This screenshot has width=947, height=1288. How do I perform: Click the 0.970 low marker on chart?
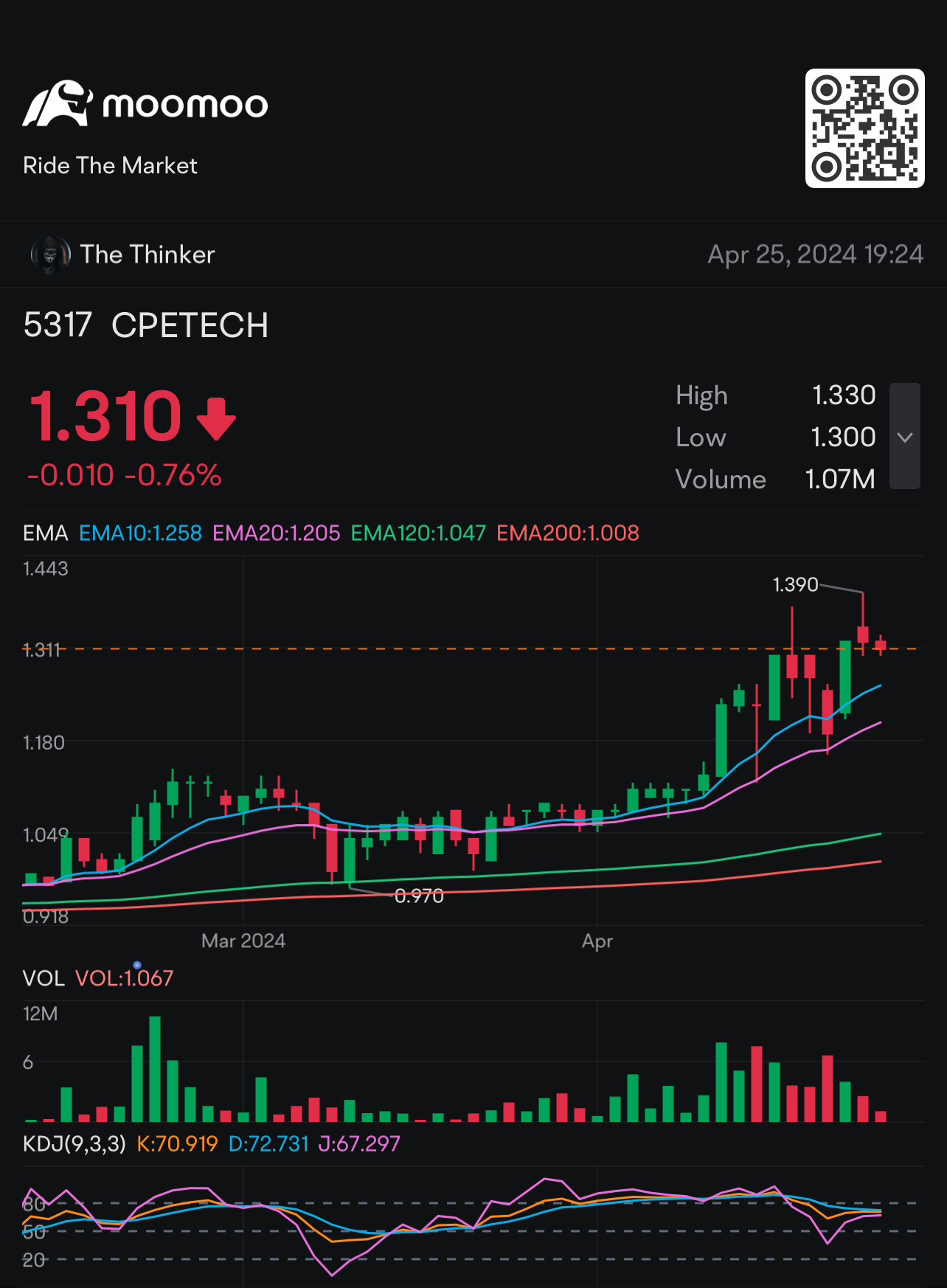pos(419,896)
